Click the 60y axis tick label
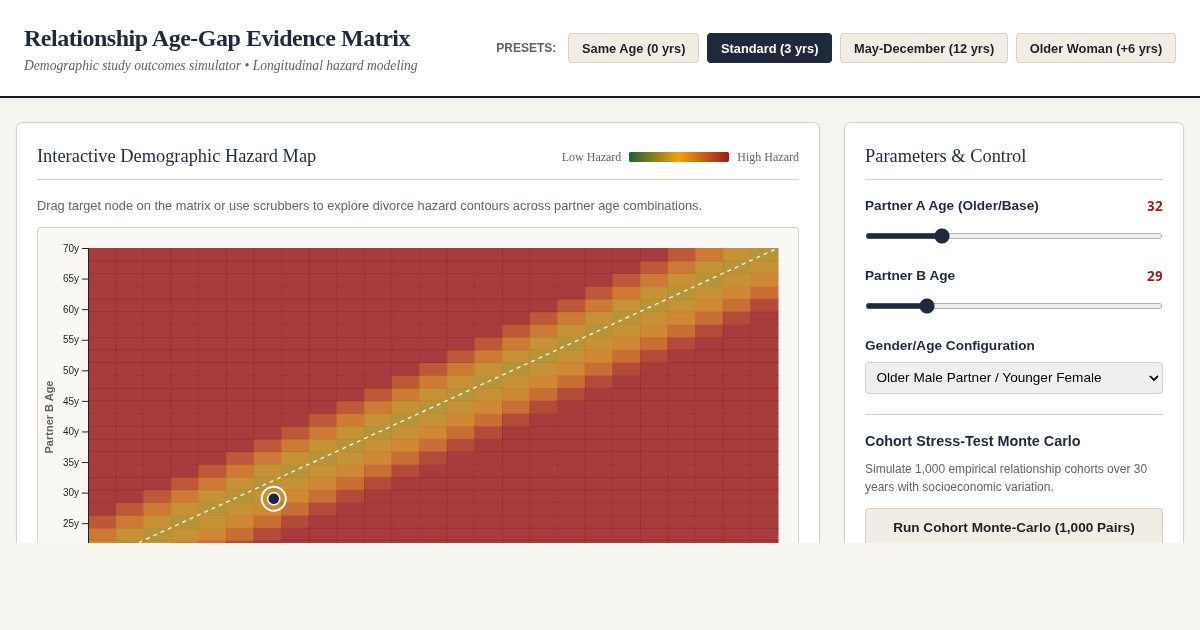This screenshot has width=1200, height=630. 71,310
